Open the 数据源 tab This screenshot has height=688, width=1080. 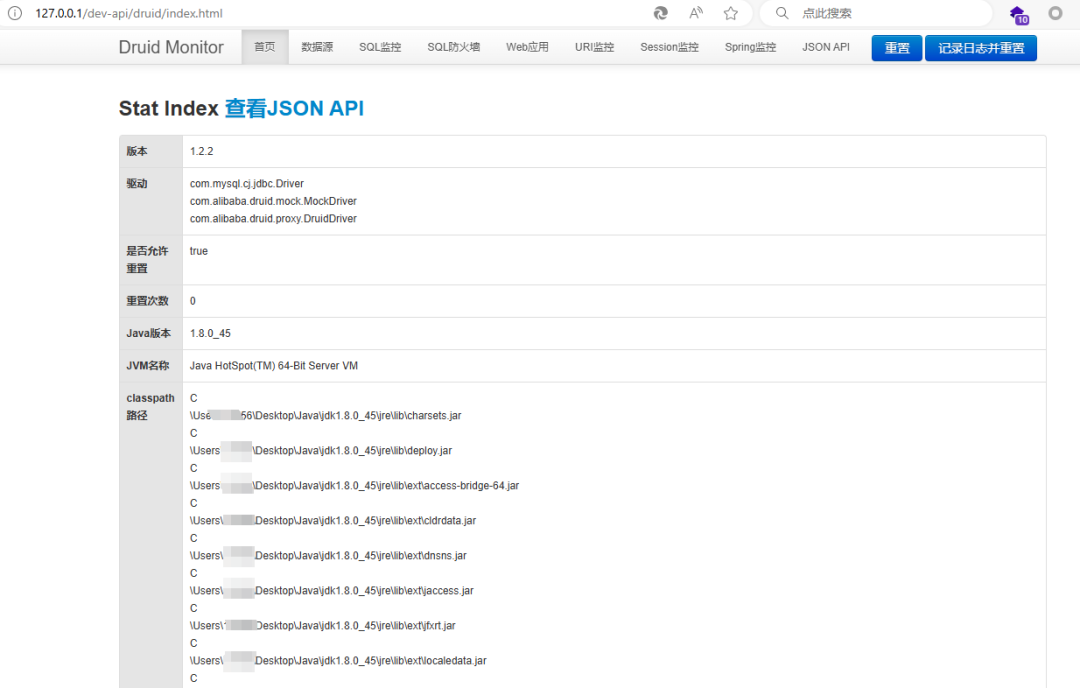point(317,47)
